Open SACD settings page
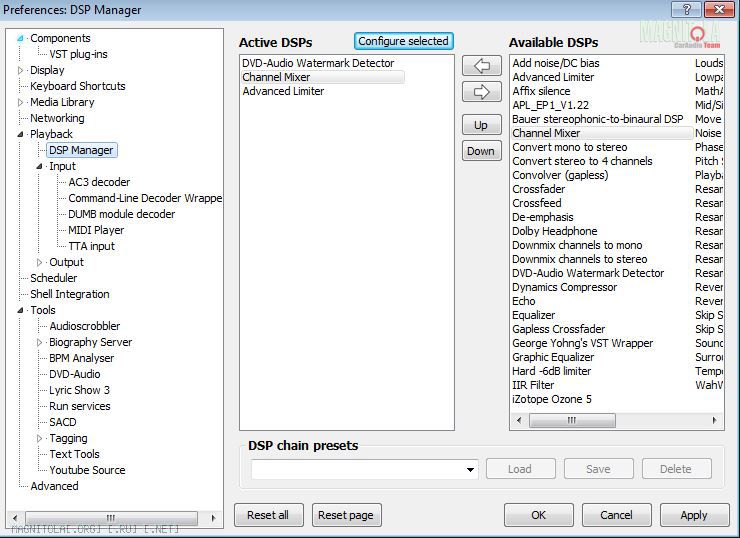 62,422
